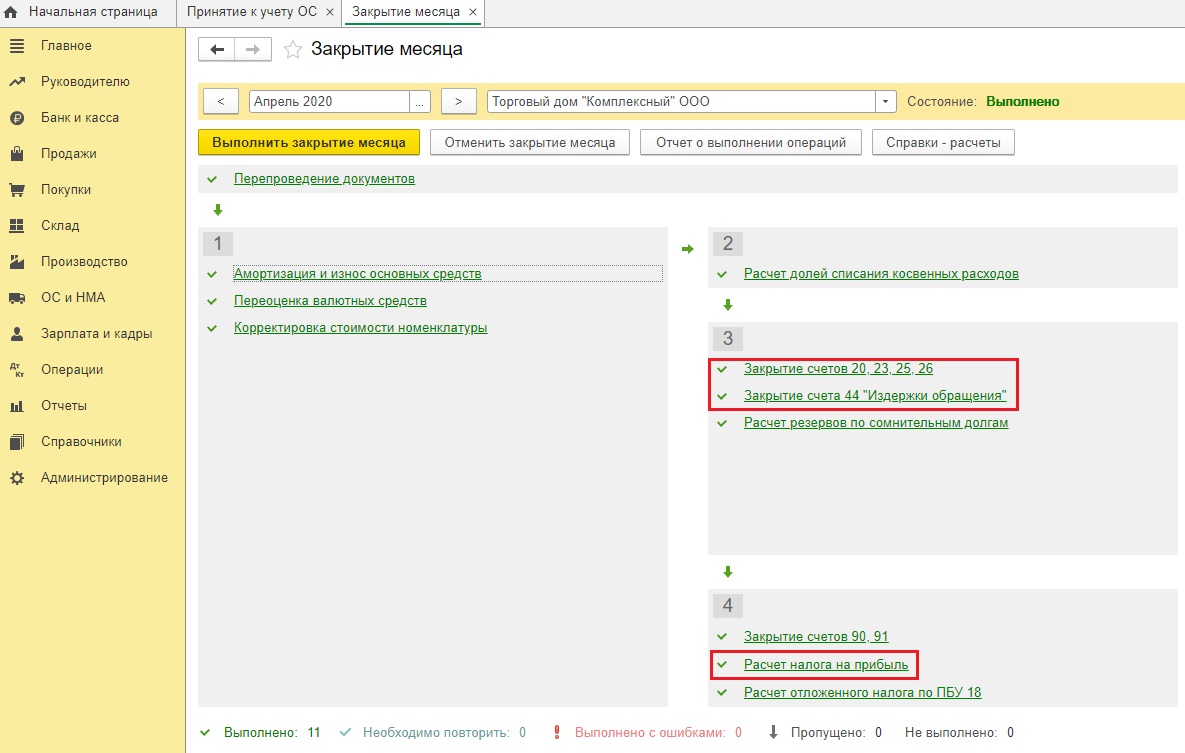Open Расчет отложенного налога по ПБУ 18
1185x753 pixels.
pyautogui.click(x=862, y=693)
